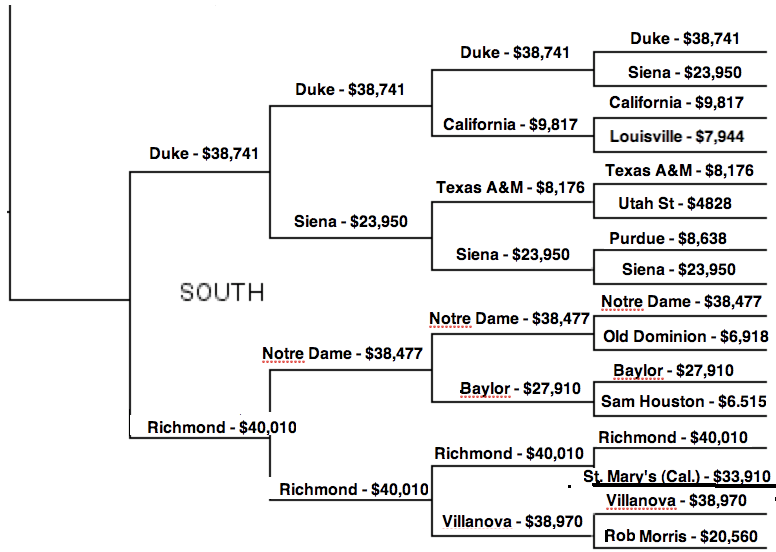Select Utah St - $4828 entry
Screen dimensions: 776x552
point(675,203)
